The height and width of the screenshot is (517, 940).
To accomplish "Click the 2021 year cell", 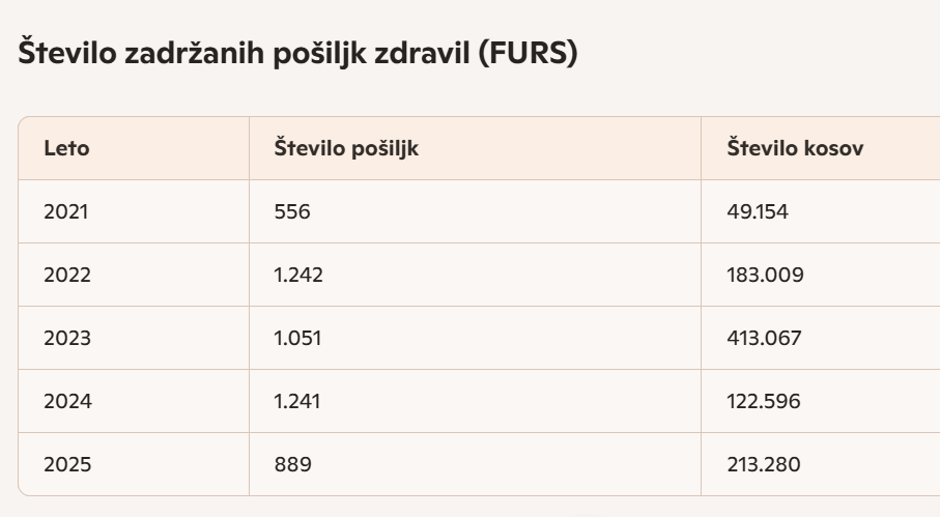I will [x=66, y=212].
